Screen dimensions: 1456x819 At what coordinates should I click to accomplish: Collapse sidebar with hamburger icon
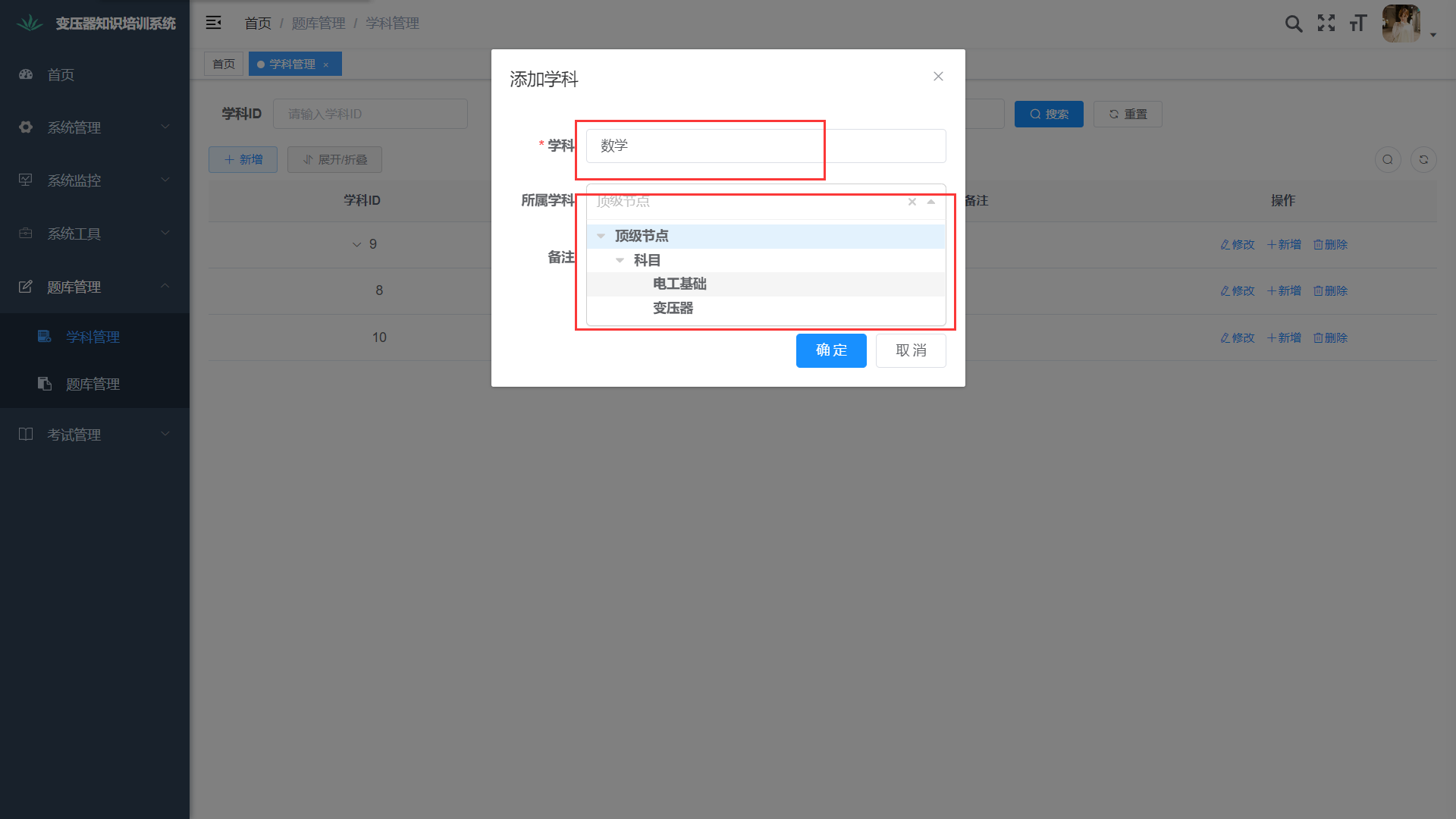(x=214, y=23)
